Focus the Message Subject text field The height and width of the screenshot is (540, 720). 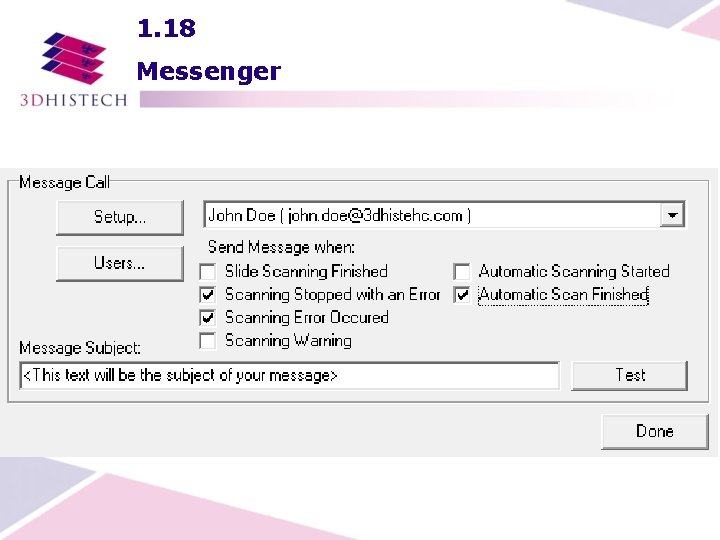[x=290, y=376]
